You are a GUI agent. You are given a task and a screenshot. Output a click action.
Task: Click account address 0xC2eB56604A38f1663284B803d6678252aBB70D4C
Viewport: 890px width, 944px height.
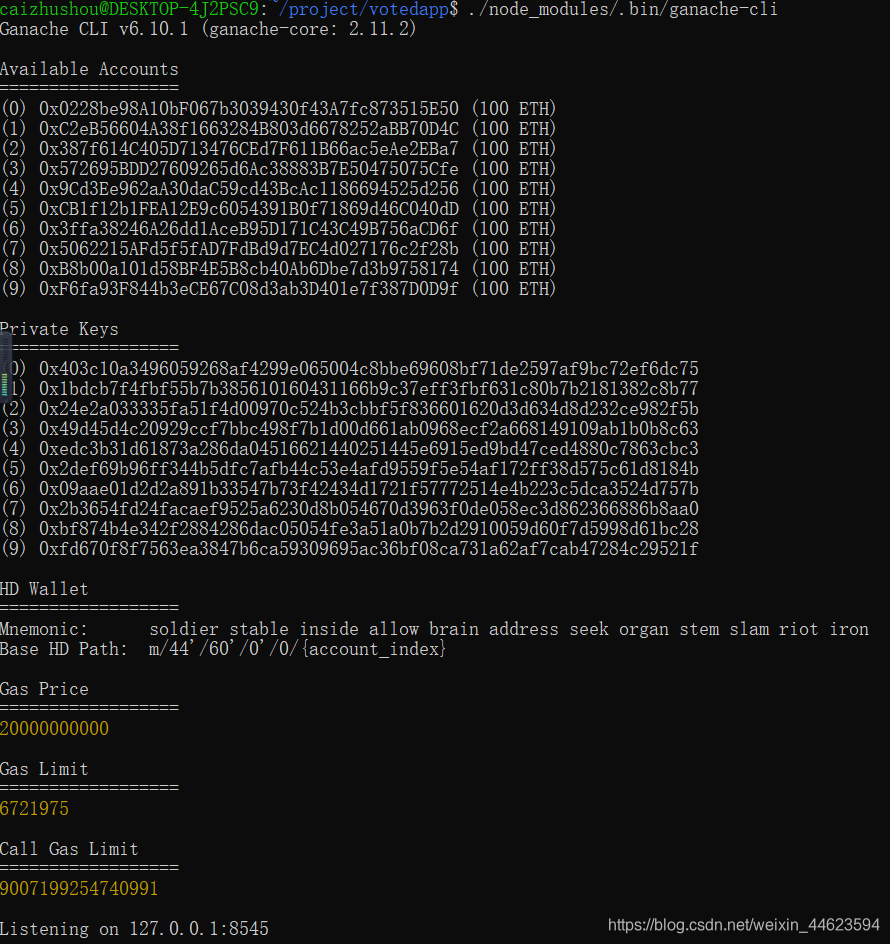click(249, 129)
